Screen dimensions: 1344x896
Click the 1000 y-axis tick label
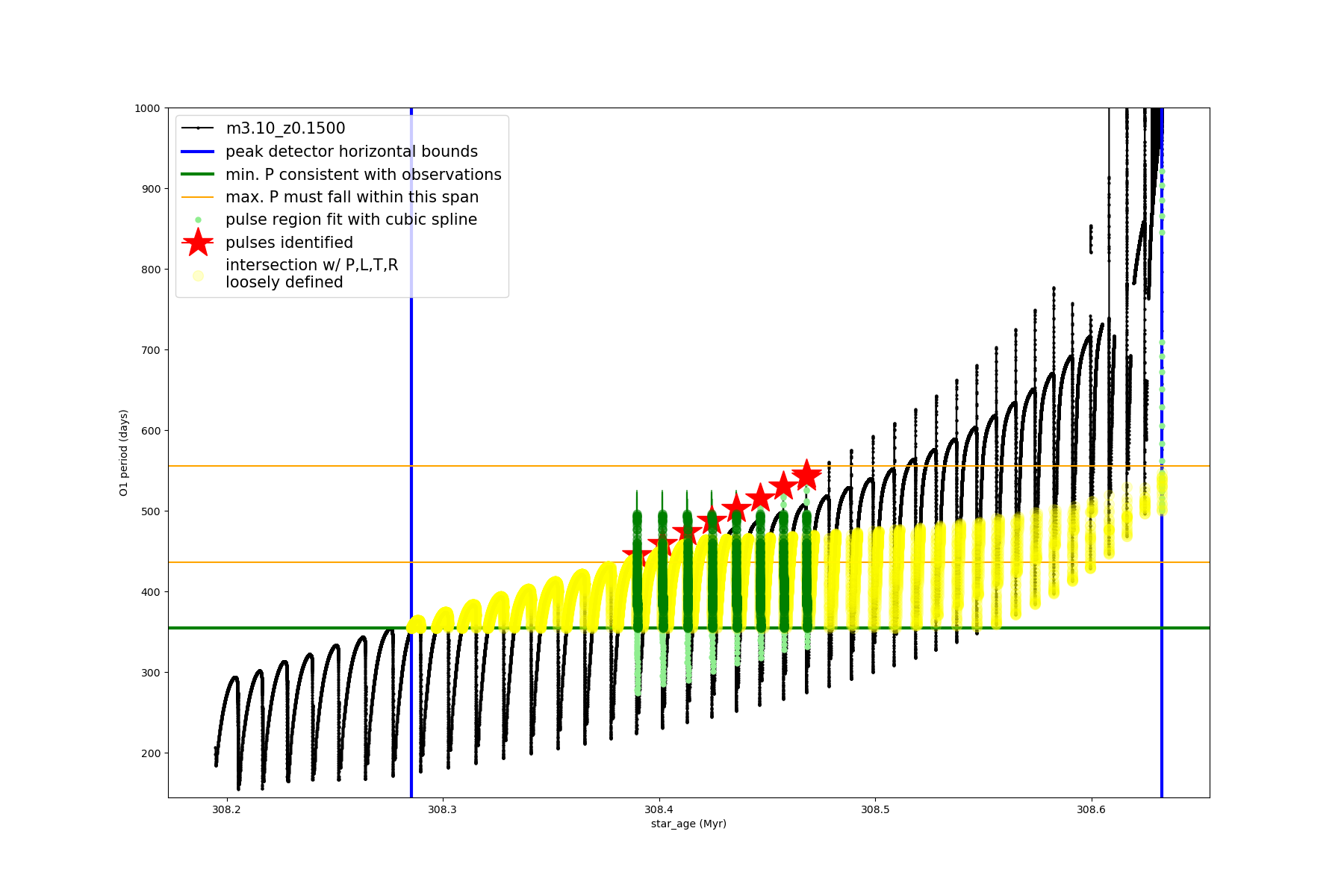tap(147, 108)
